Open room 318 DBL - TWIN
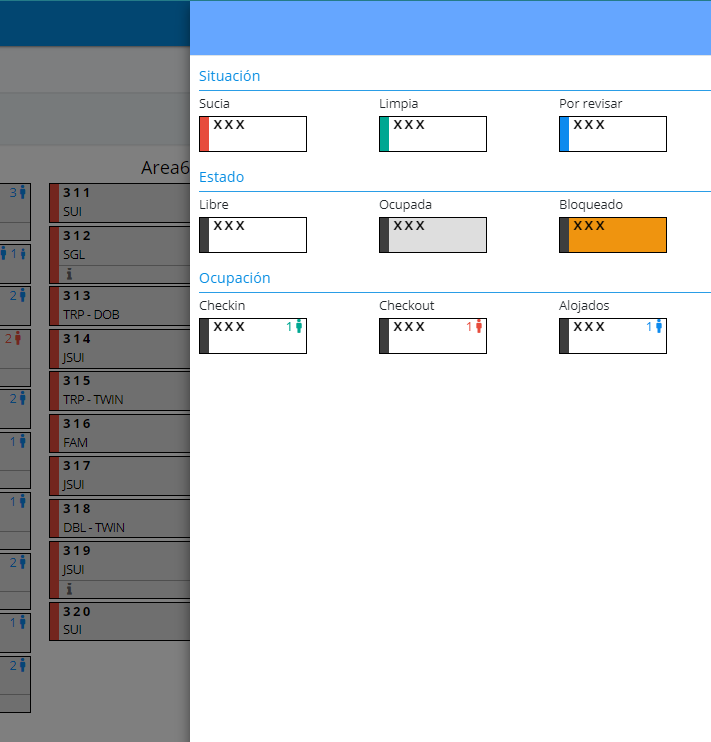The width and height of the screenshot is (711, 742). click(122, 518)
